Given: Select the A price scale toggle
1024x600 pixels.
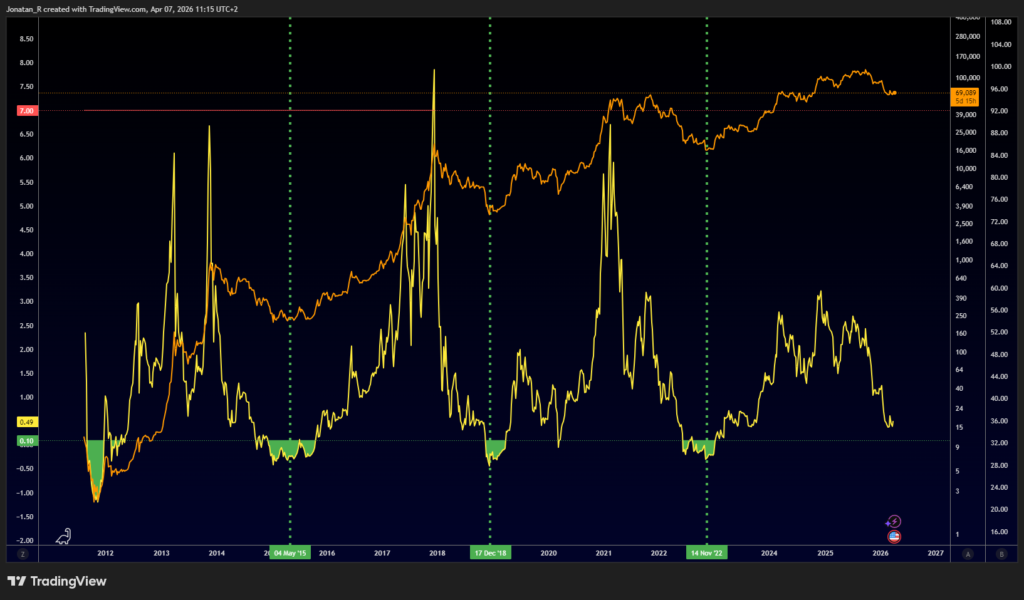Looking at the screenshot, I should [968, 554].
